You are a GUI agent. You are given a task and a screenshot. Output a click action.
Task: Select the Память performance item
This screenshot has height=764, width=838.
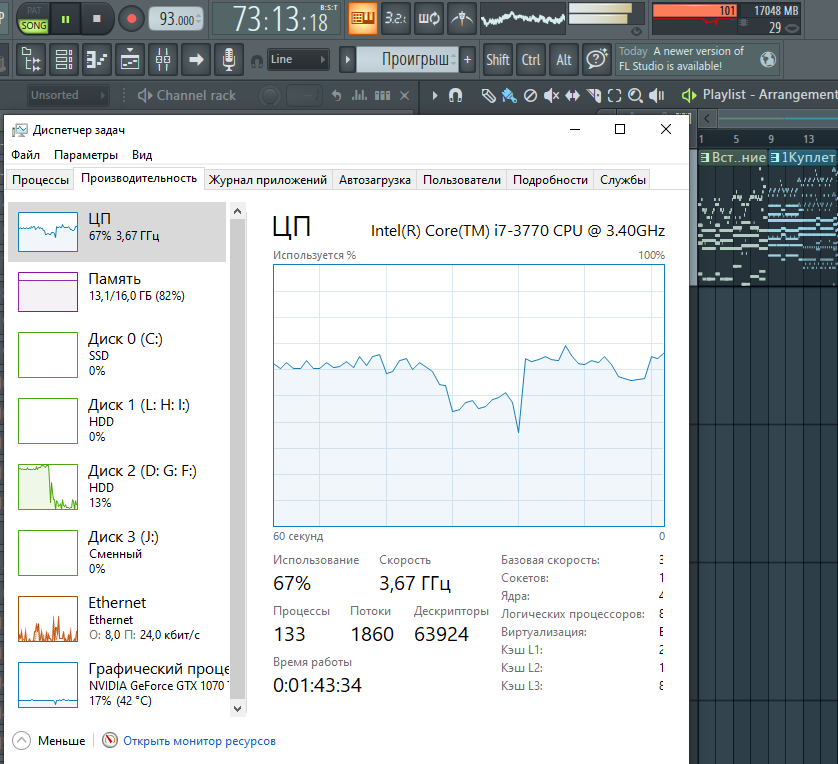point(118,292)
